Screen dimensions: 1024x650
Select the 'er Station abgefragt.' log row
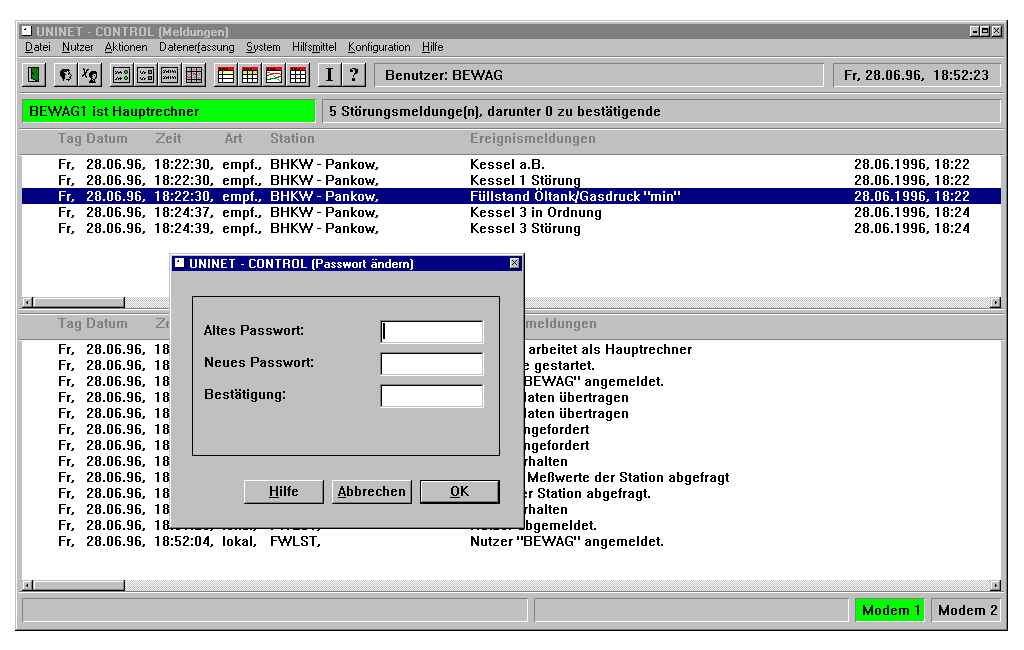(511, 493)
